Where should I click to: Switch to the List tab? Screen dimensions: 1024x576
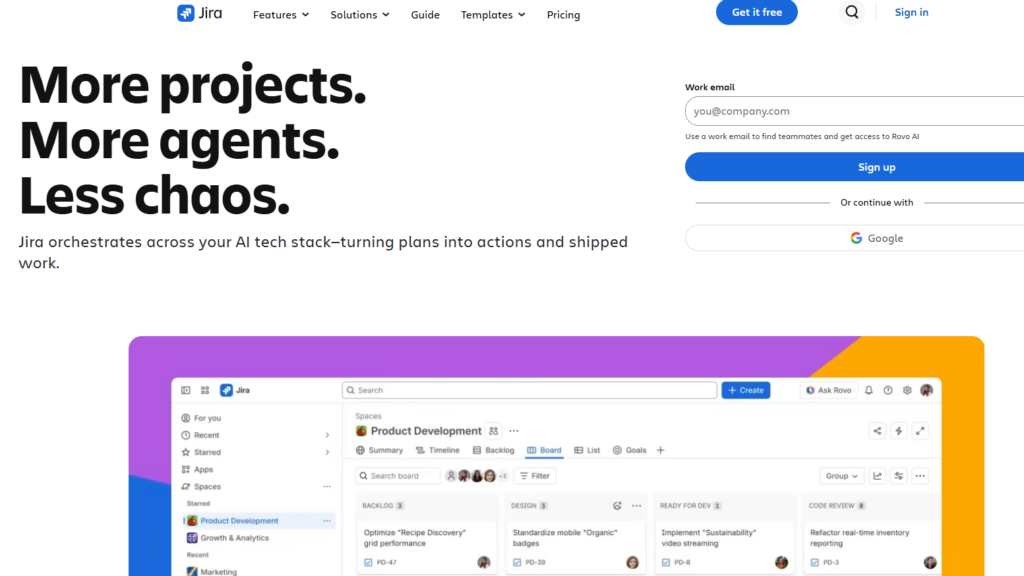click(x=587, y=450)
